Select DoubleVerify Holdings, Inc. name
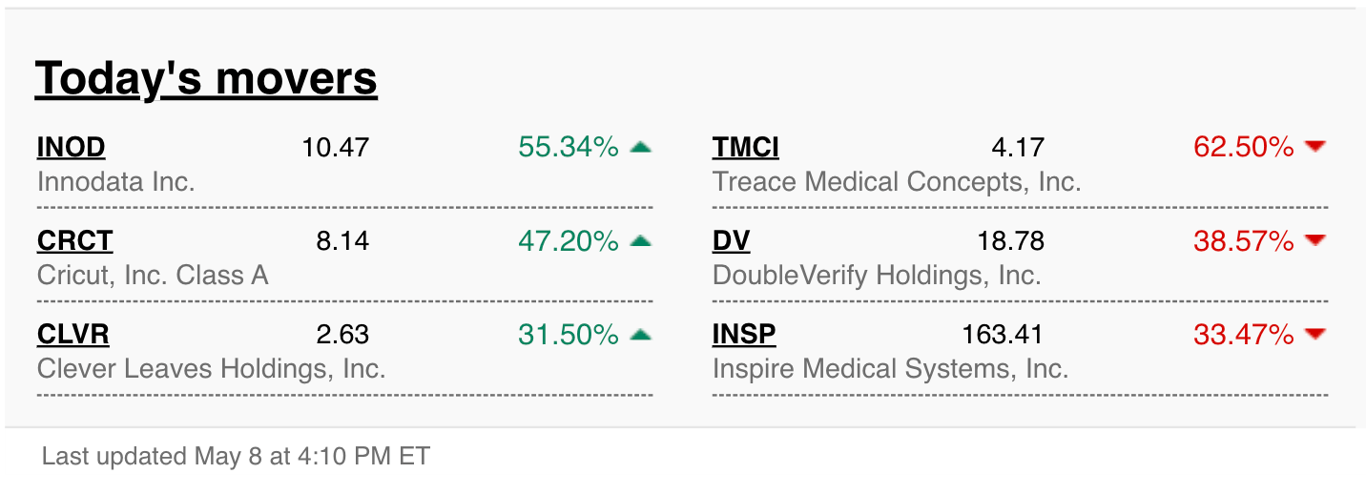Viewport: 1366px width, 494px height. coord(877,275)
